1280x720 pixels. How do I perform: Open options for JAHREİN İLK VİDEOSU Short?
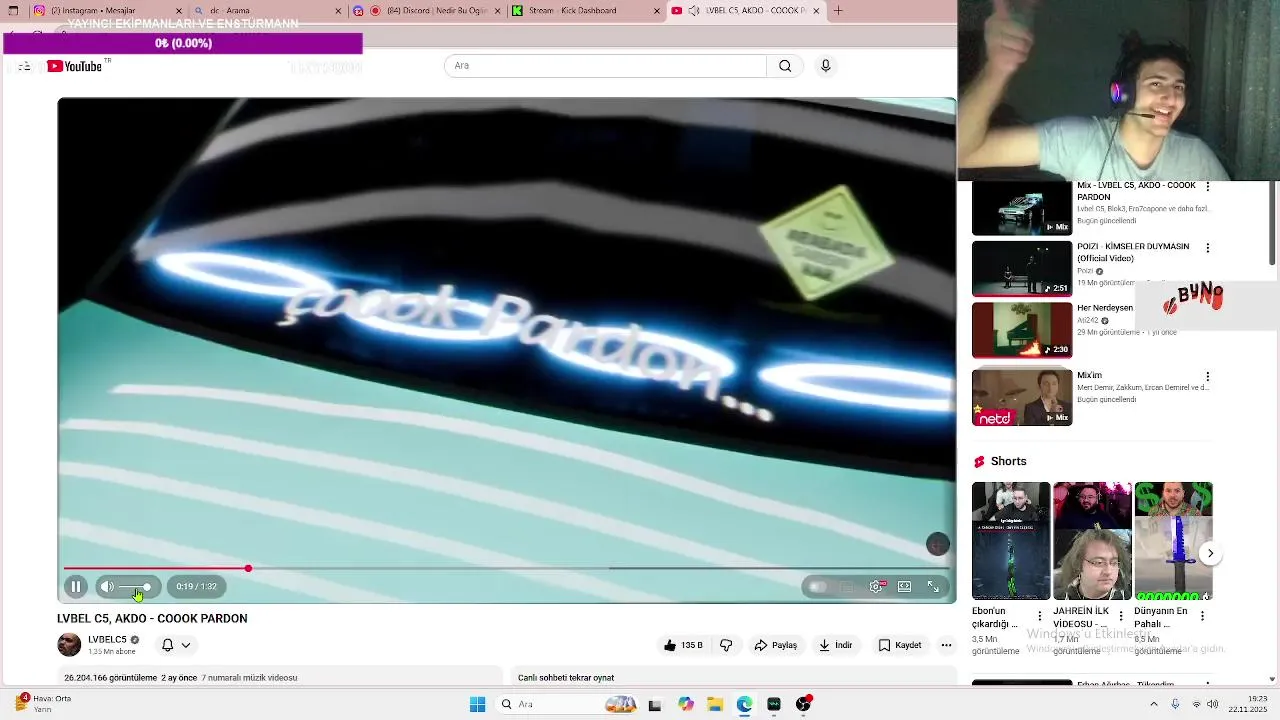[x=1120, y=616]
